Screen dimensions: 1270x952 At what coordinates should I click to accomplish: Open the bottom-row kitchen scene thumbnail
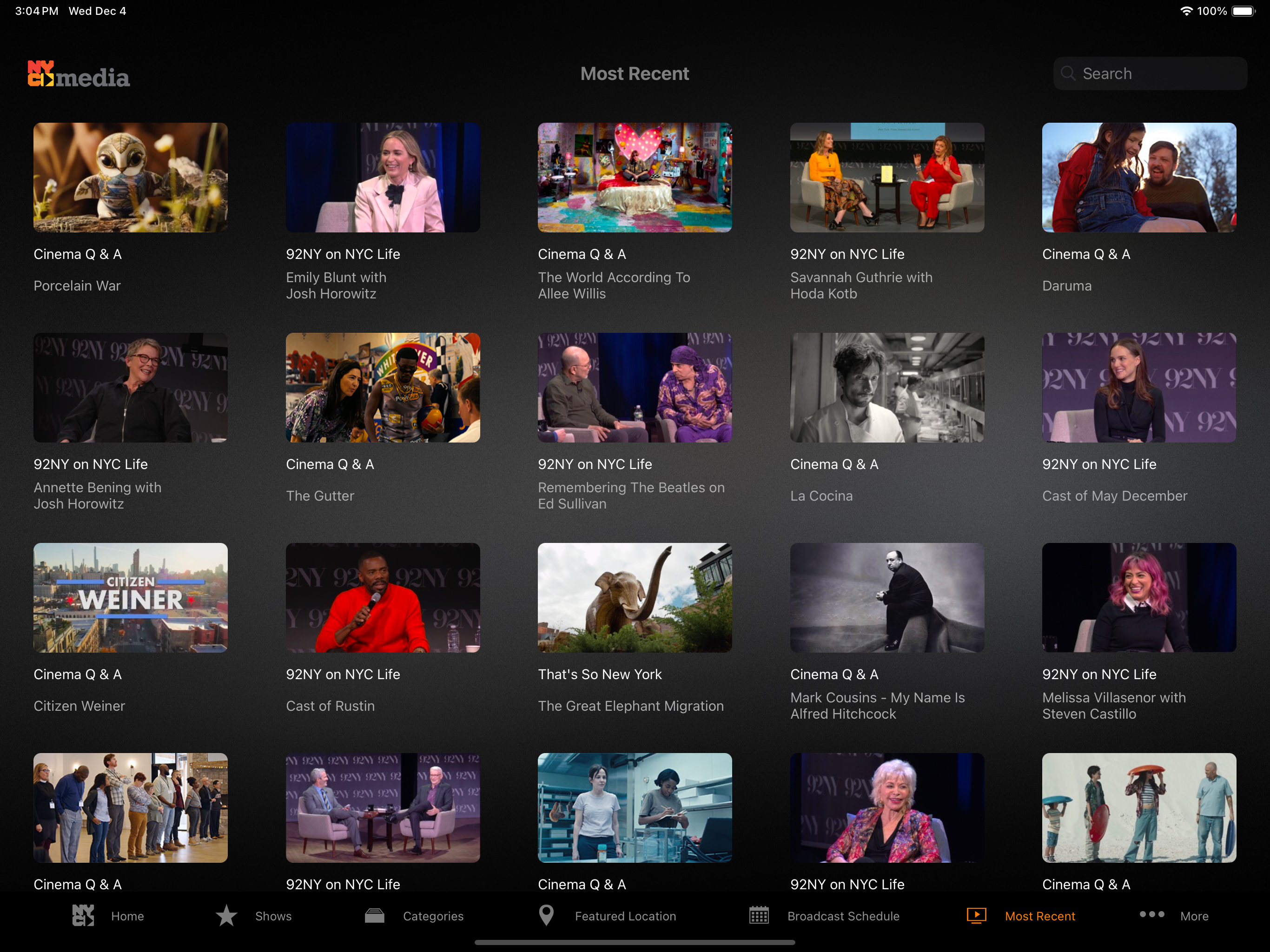point(635,808)
